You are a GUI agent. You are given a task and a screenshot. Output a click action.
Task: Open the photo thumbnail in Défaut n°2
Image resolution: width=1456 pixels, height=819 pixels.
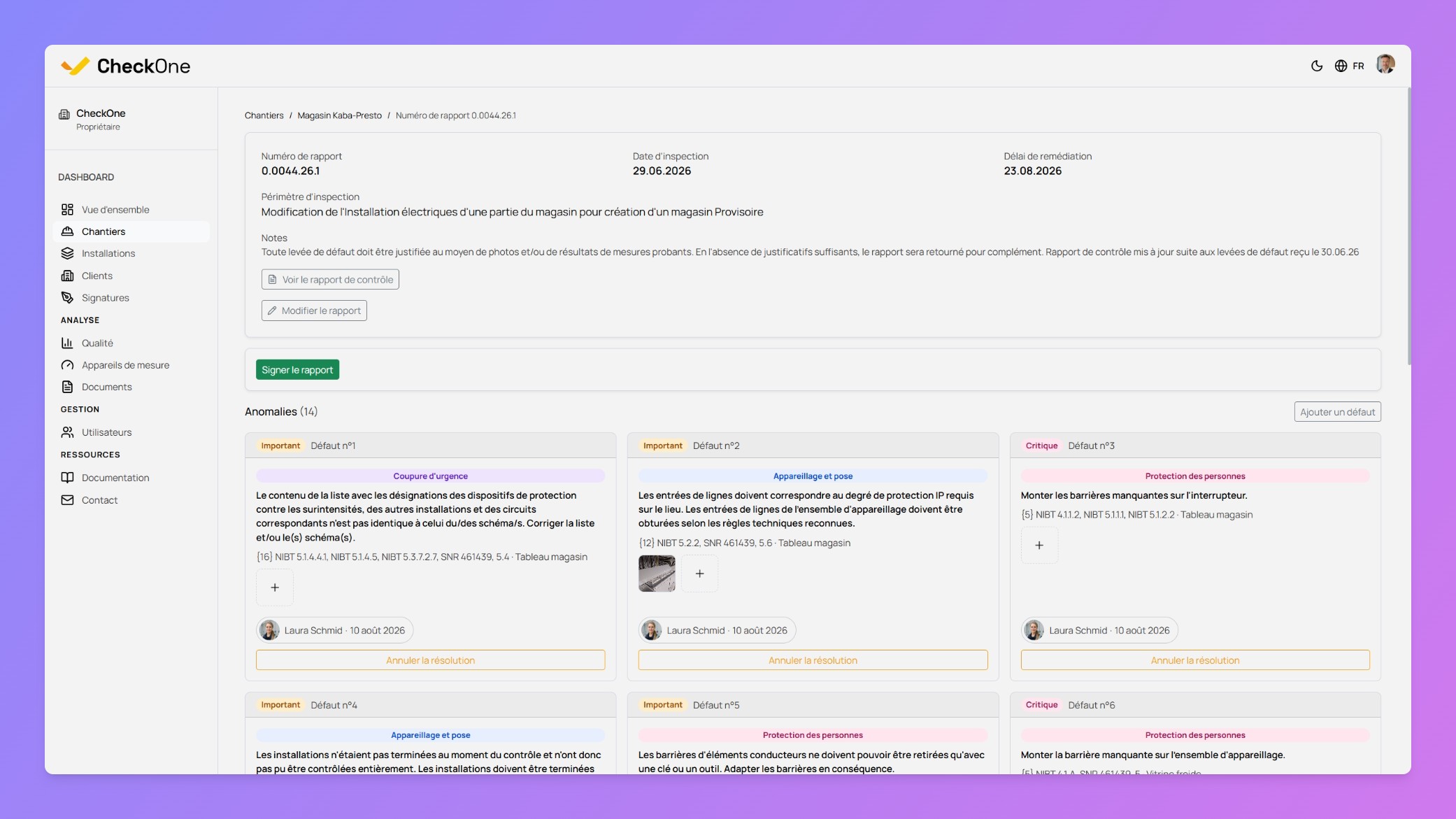pos(657,574)
